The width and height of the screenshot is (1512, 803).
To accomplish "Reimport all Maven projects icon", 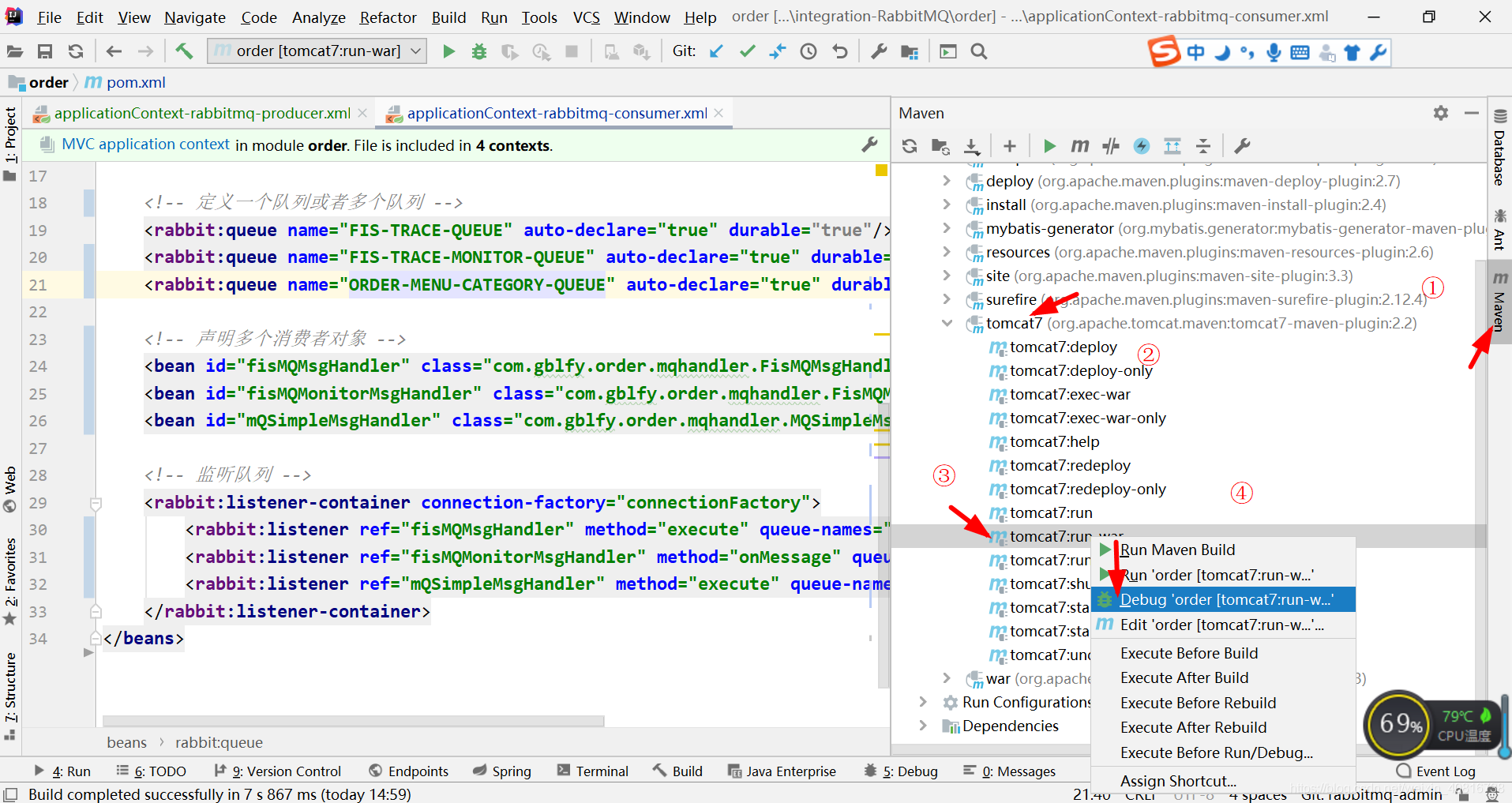I will (910, 146).
